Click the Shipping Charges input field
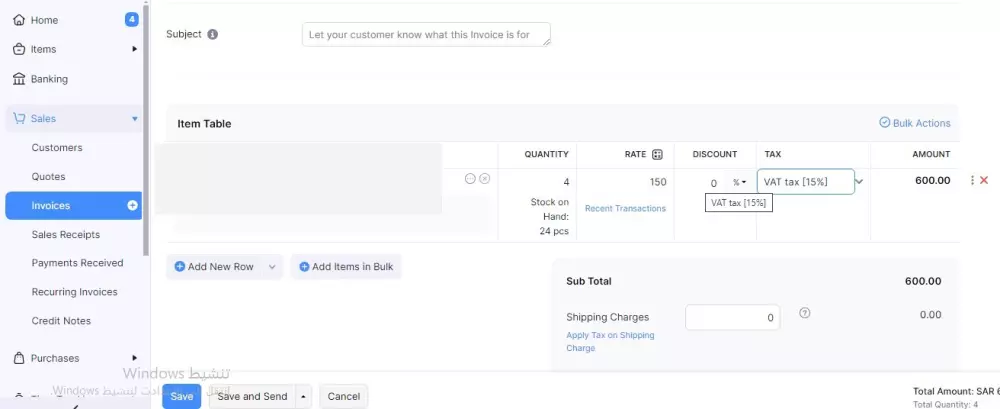 (732, 317)
